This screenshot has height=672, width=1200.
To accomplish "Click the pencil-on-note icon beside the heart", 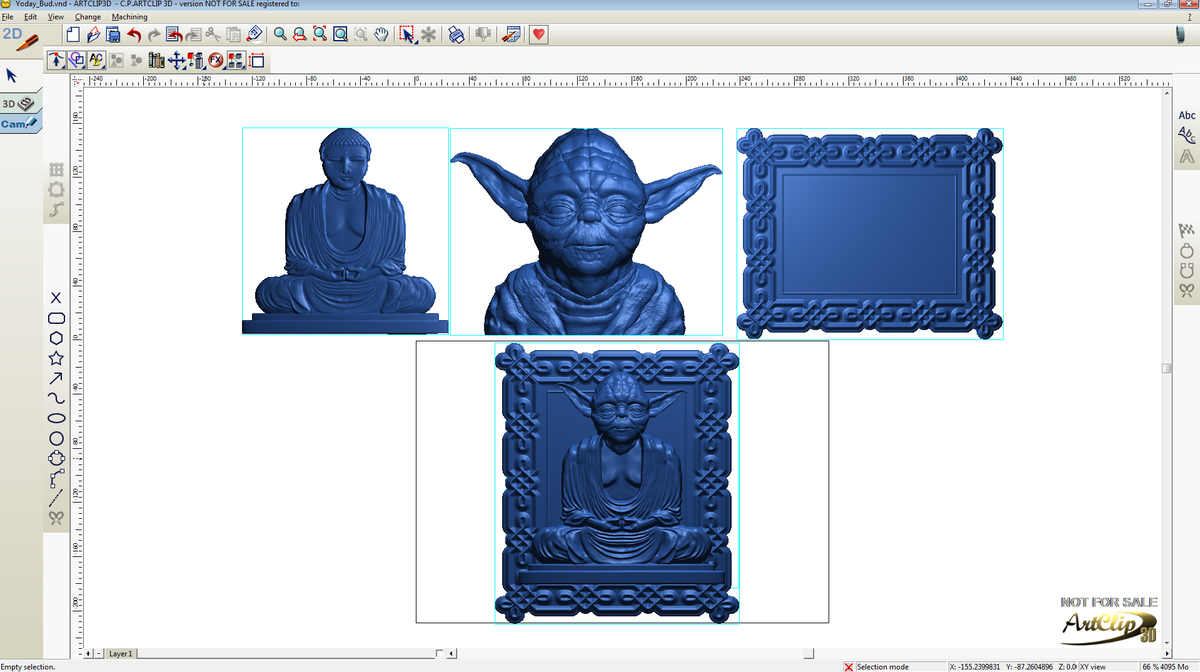I will point(511,34).
